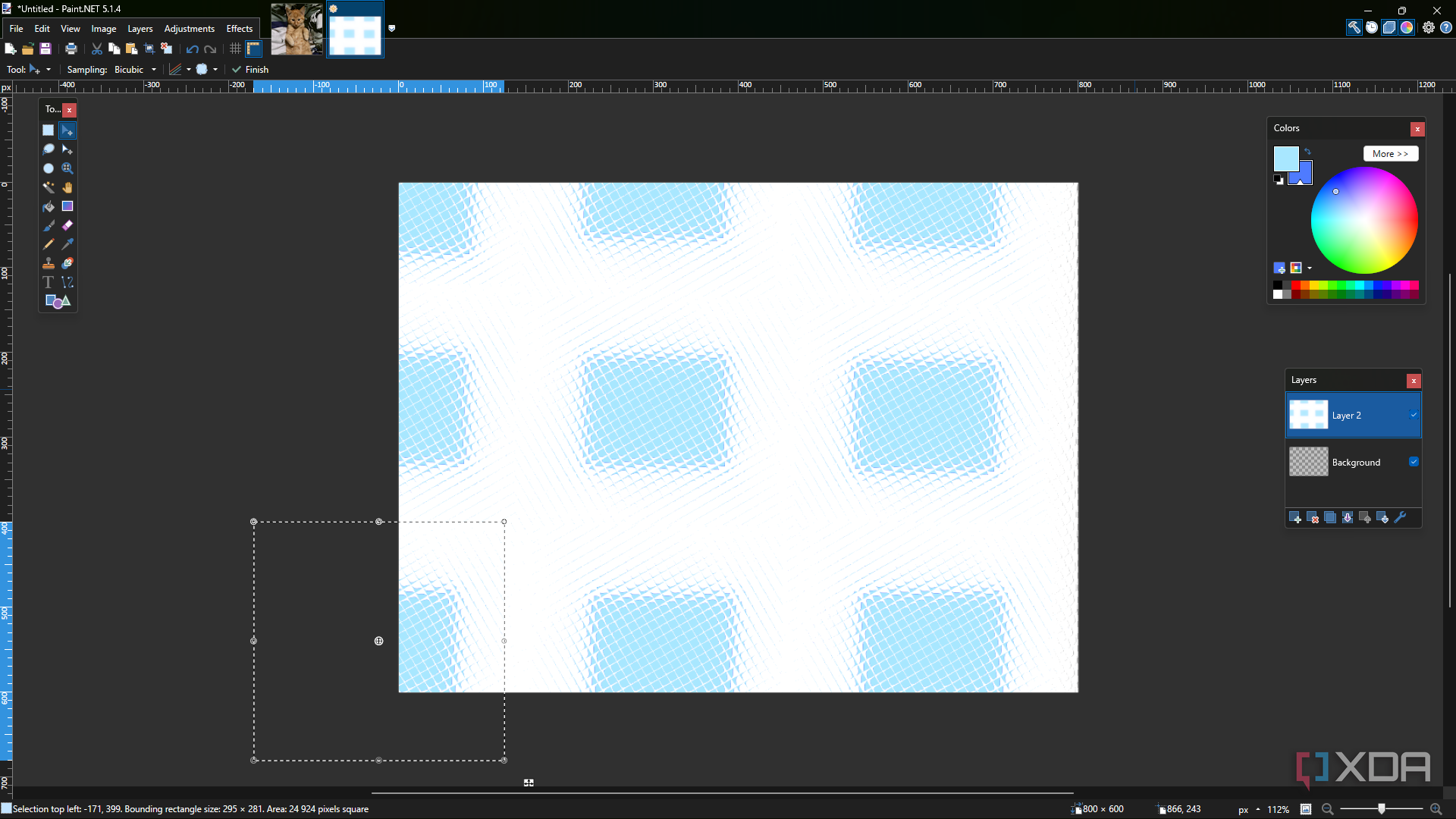The width and height of the screenshot is (1456, 819).
Task: Click the More >> button in Colors
Action: 1390,153
